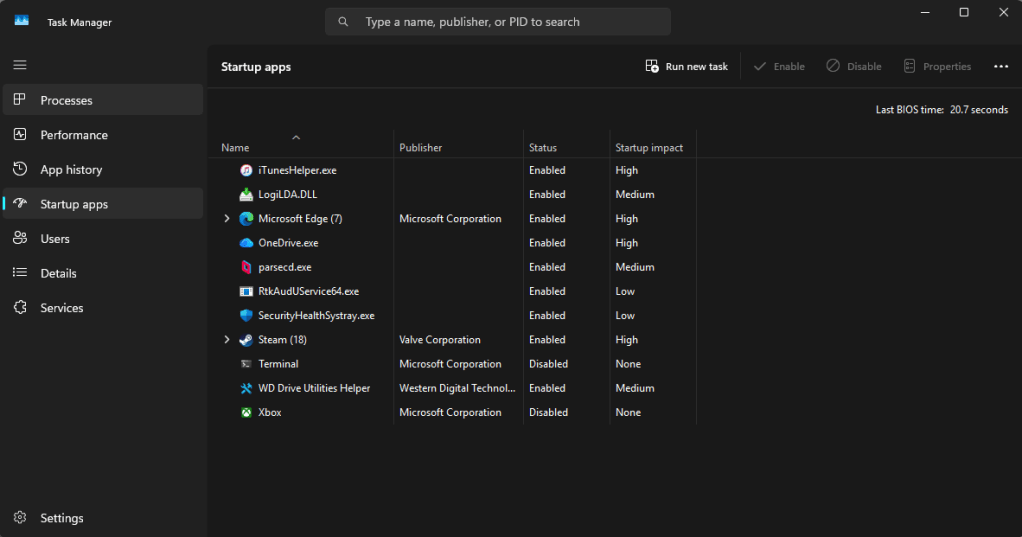Open the hamburger navigation menu
This screenshot has height=537, width=1022.
[20, 65]
